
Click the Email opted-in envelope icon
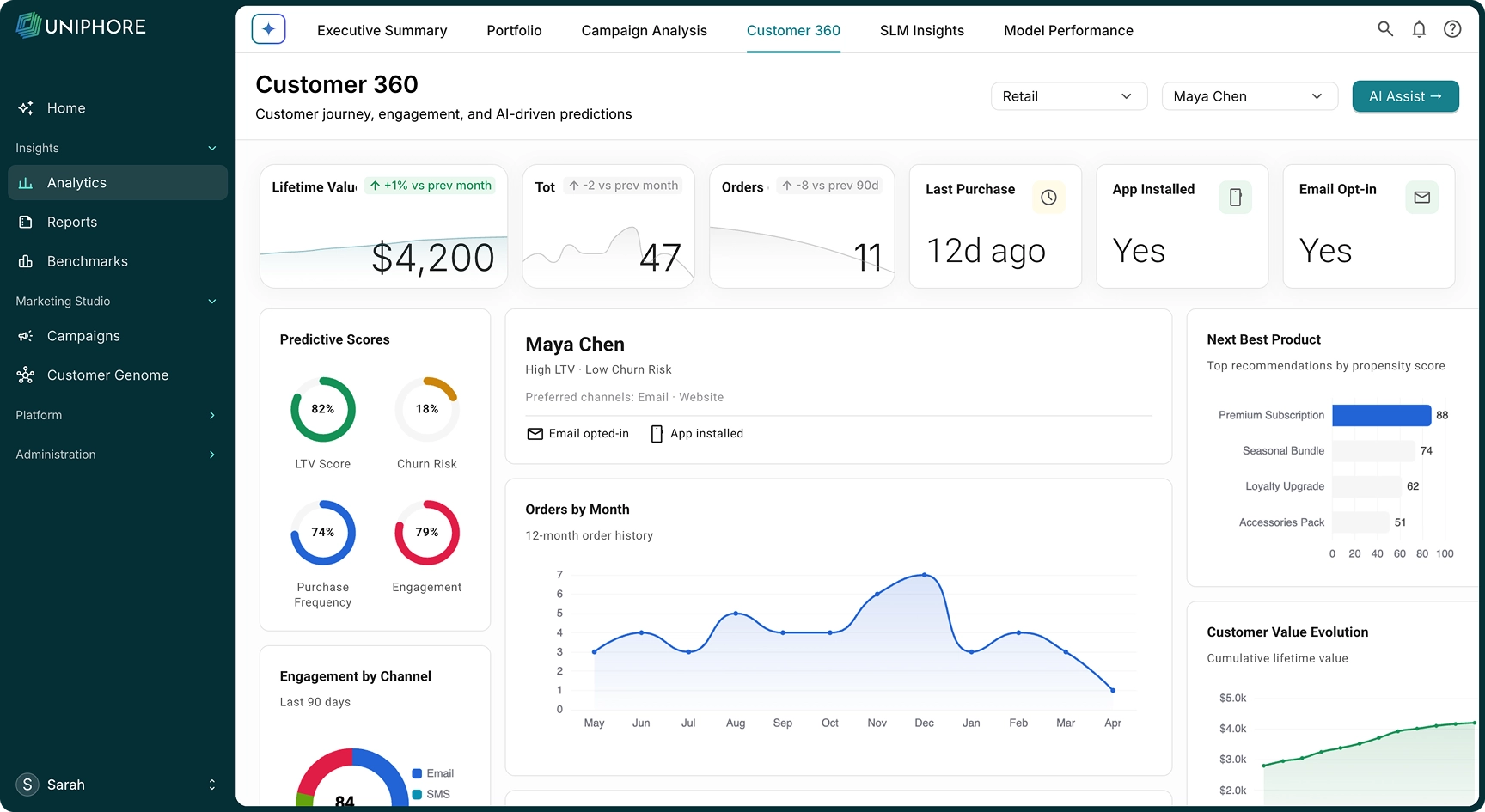pos(535,434)
